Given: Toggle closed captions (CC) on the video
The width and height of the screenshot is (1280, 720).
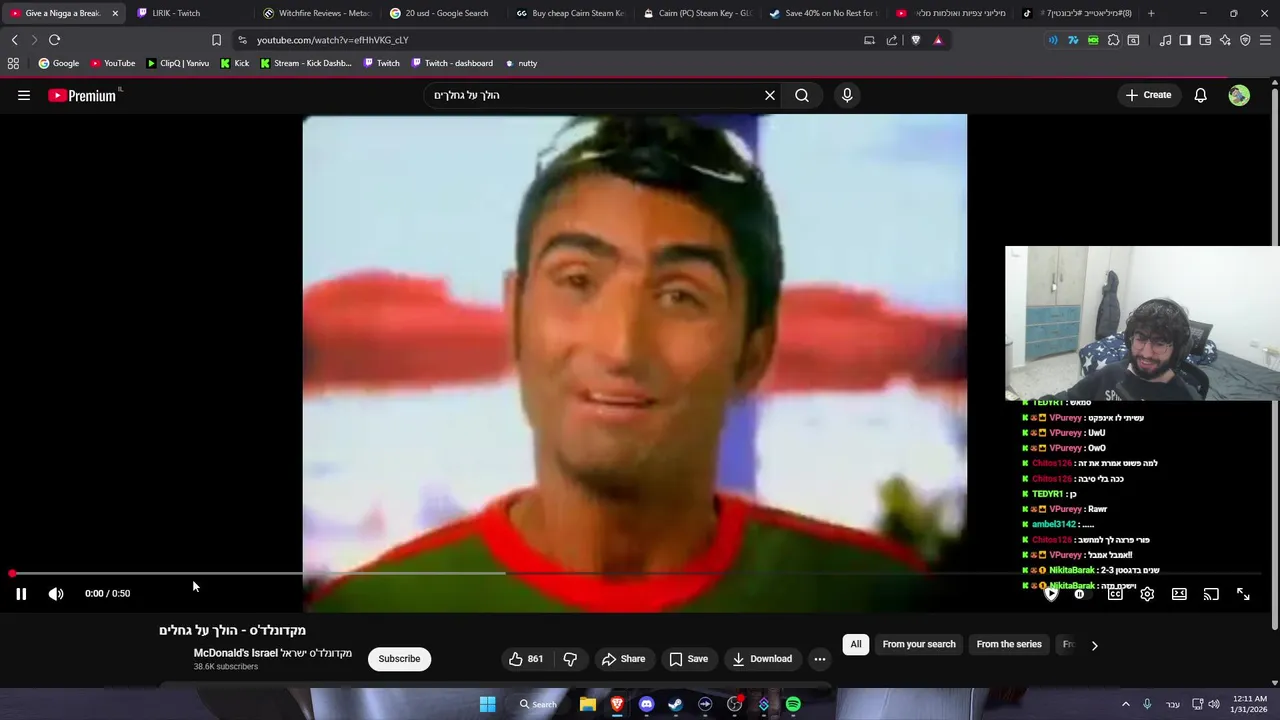Looking at the screenshot, I should click(x=1115, y=594).
